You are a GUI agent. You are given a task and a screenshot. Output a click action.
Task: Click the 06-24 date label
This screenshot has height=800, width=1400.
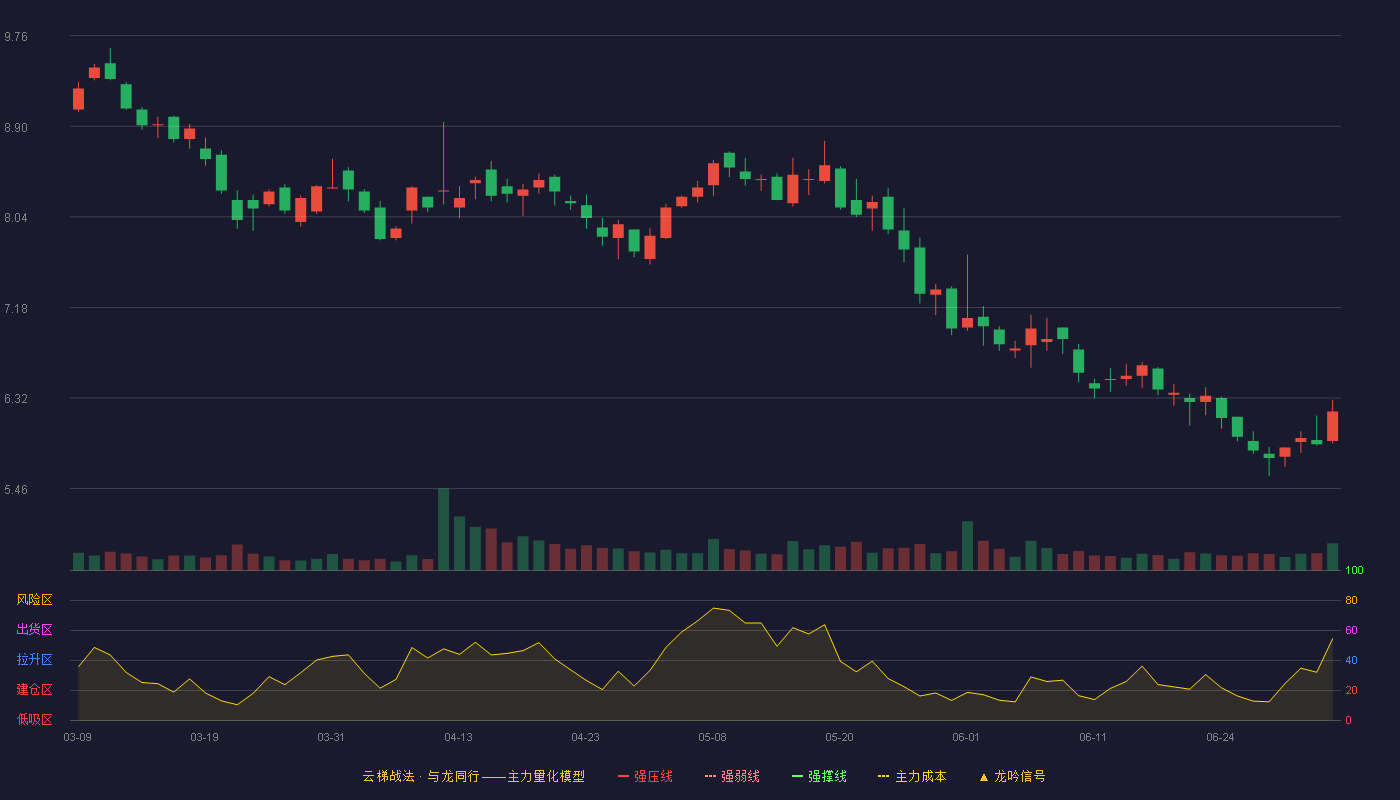point(1220,737)
